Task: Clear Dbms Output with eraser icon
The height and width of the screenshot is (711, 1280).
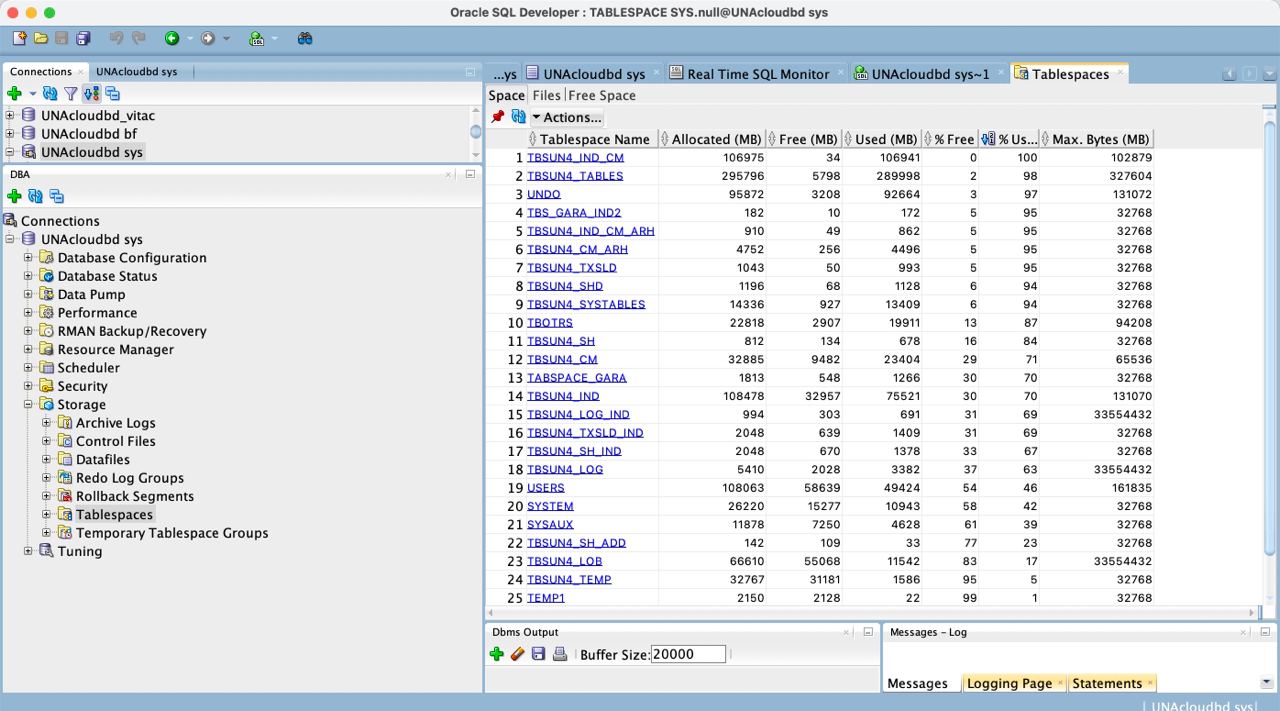Action: [517, 654]
